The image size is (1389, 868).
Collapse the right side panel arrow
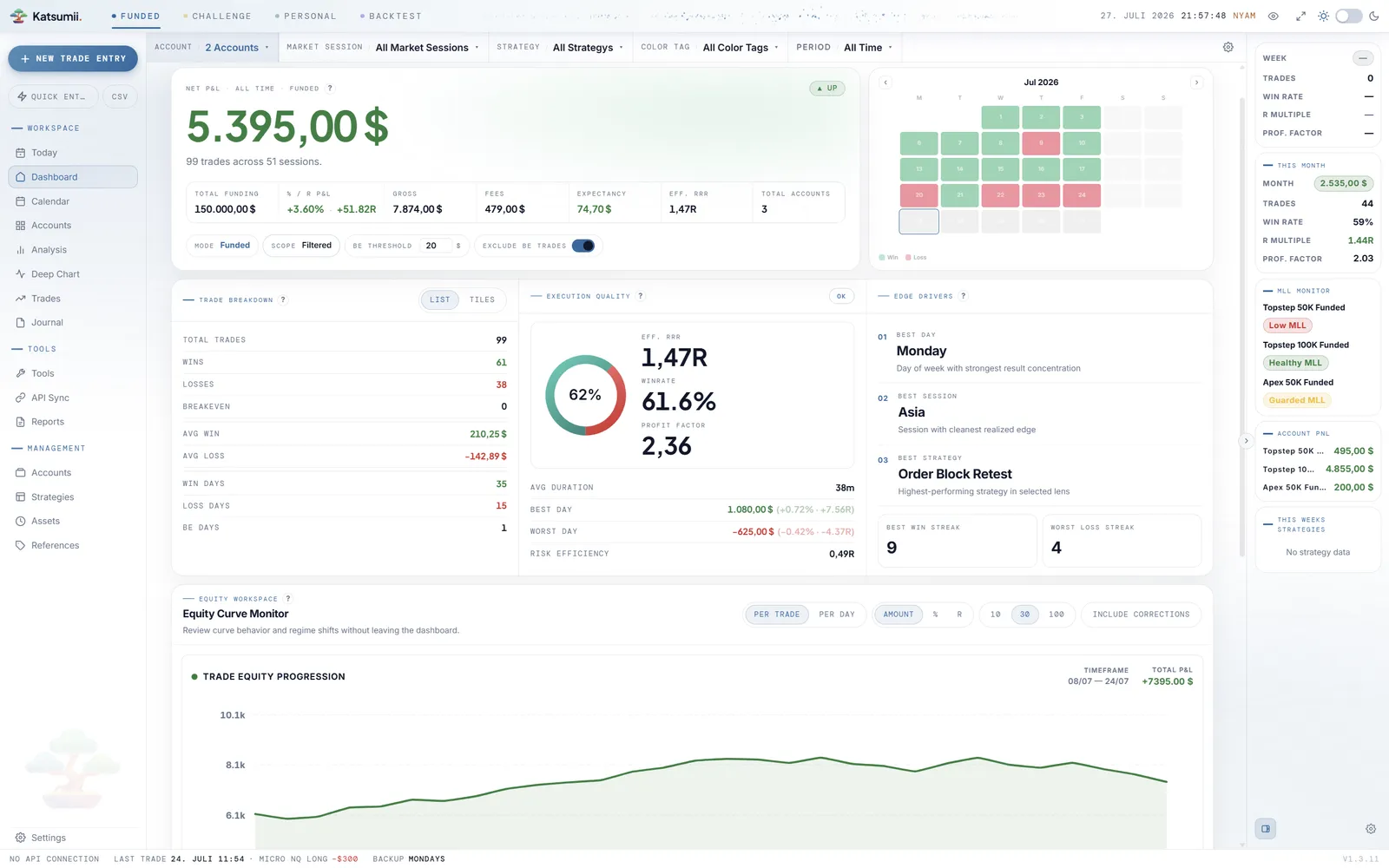[x=1246, y=441]
